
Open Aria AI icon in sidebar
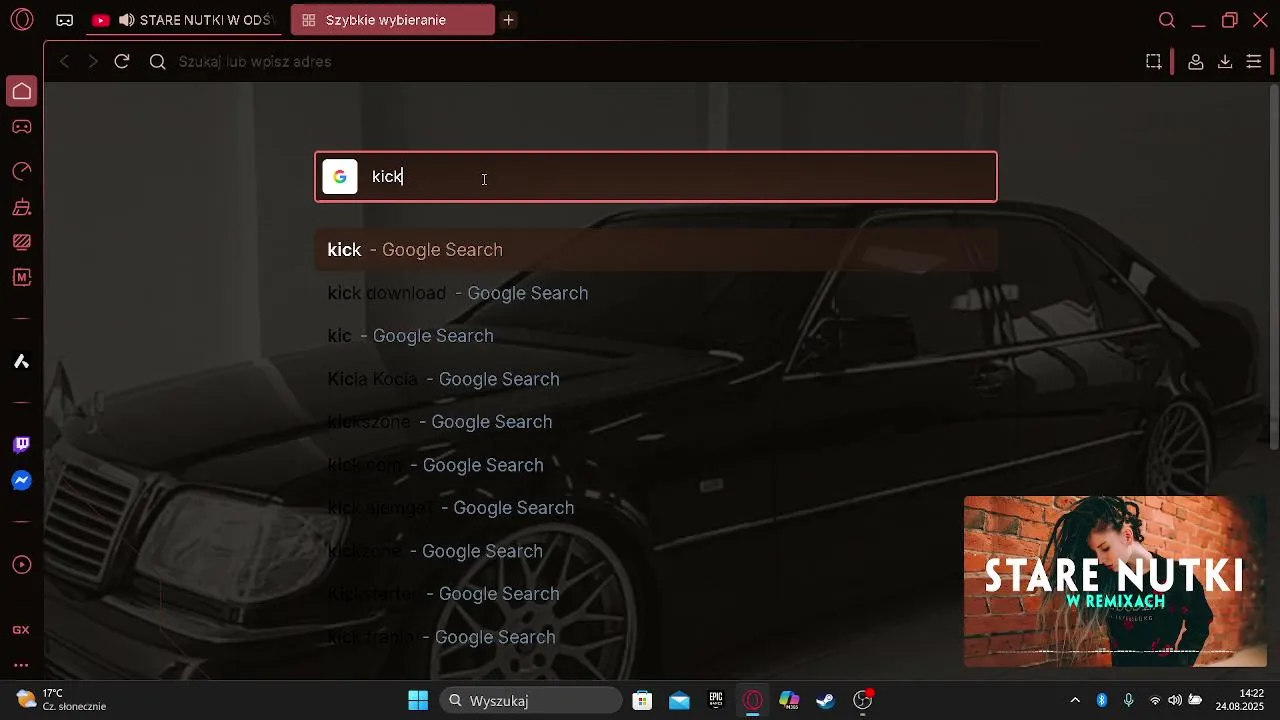tap(21, 362)
